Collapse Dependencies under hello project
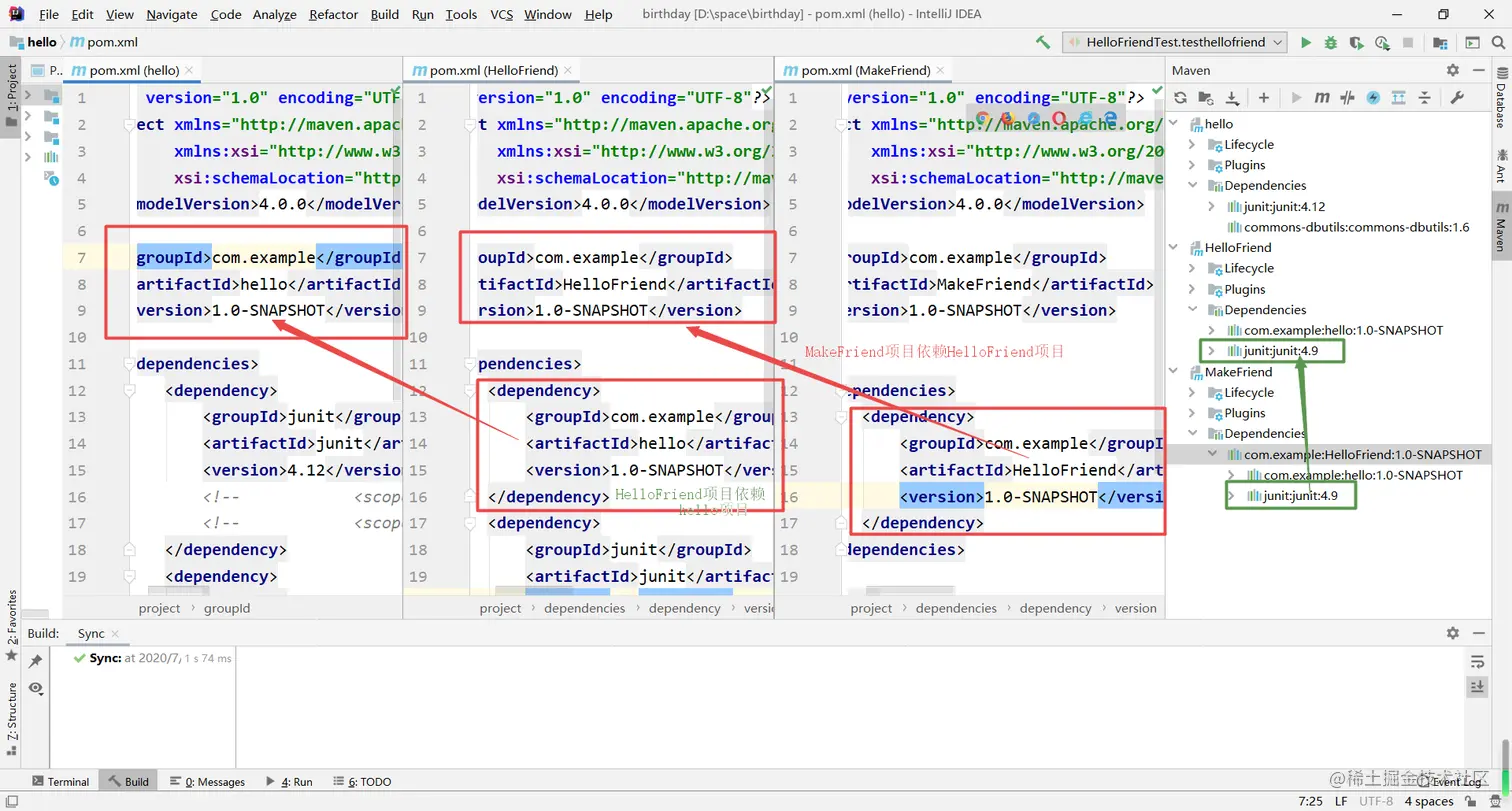The width and height of the screenshot is (1512, 811). [1191, 186]
